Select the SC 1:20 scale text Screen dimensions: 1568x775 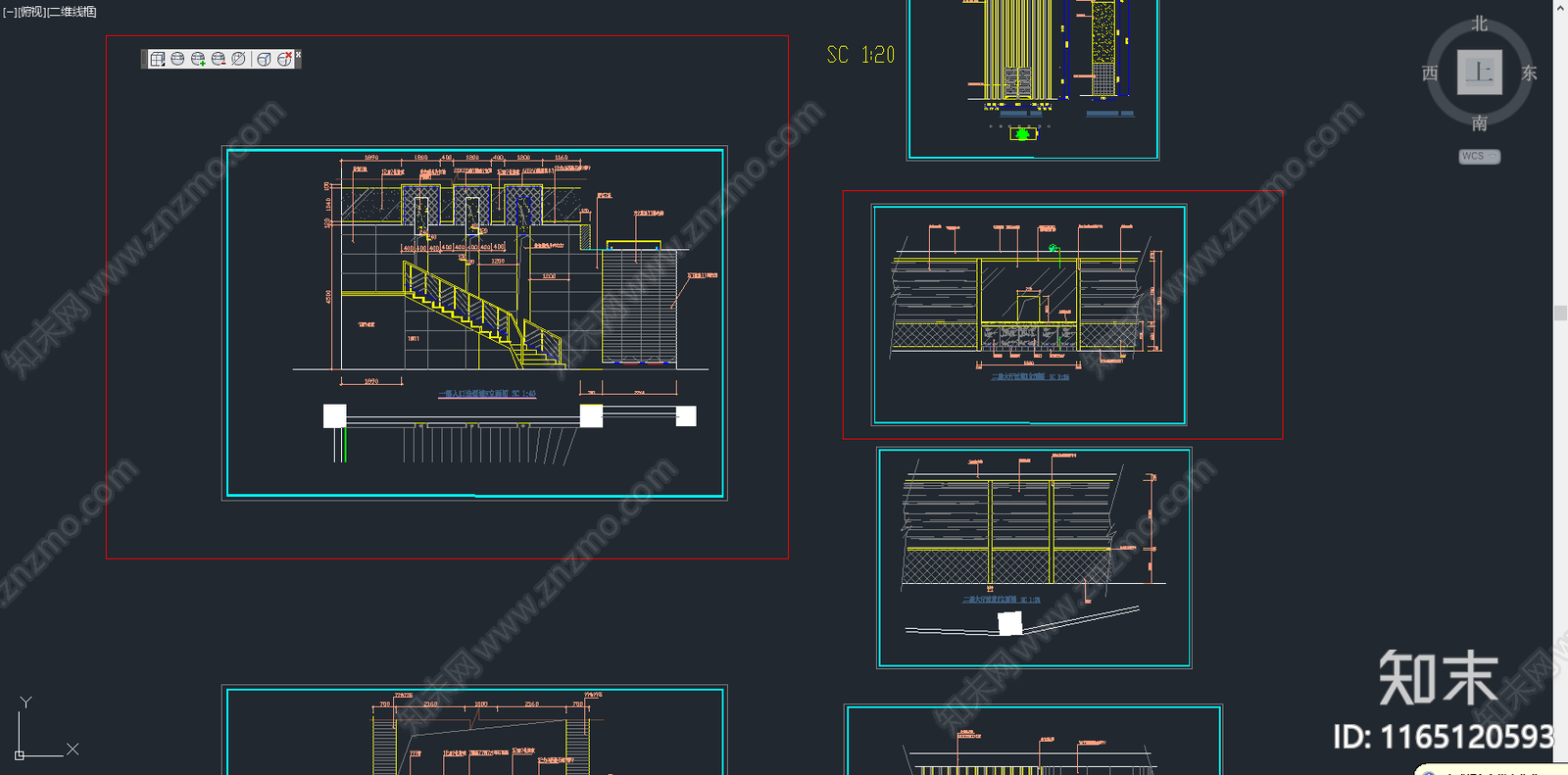pyautogui.click(x=860, y=55)
